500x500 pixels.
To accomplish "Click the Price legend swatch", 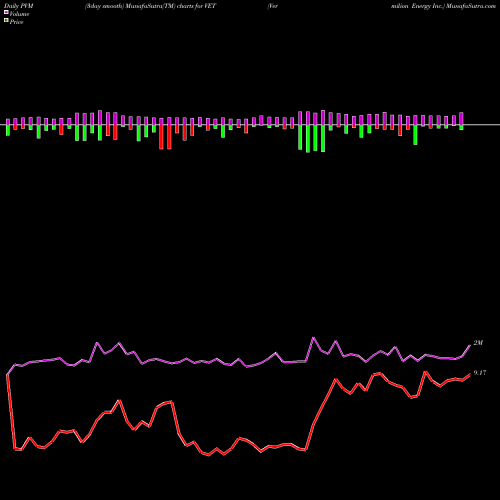I will [6, 21].
